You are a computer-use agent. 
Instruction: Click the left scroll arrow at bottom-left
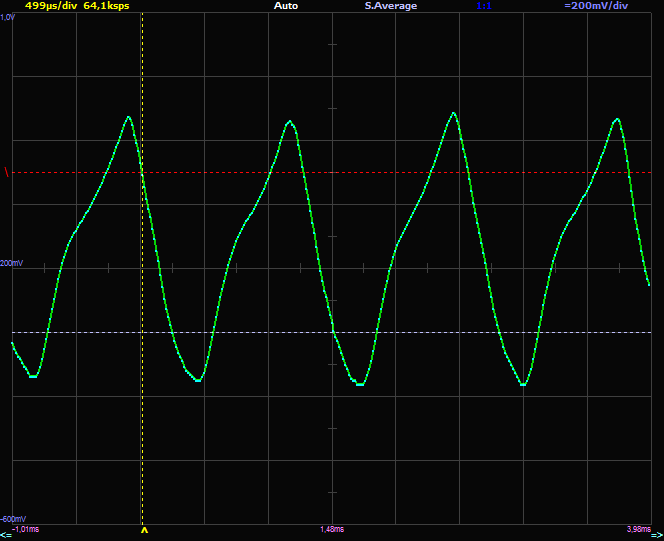6,536
